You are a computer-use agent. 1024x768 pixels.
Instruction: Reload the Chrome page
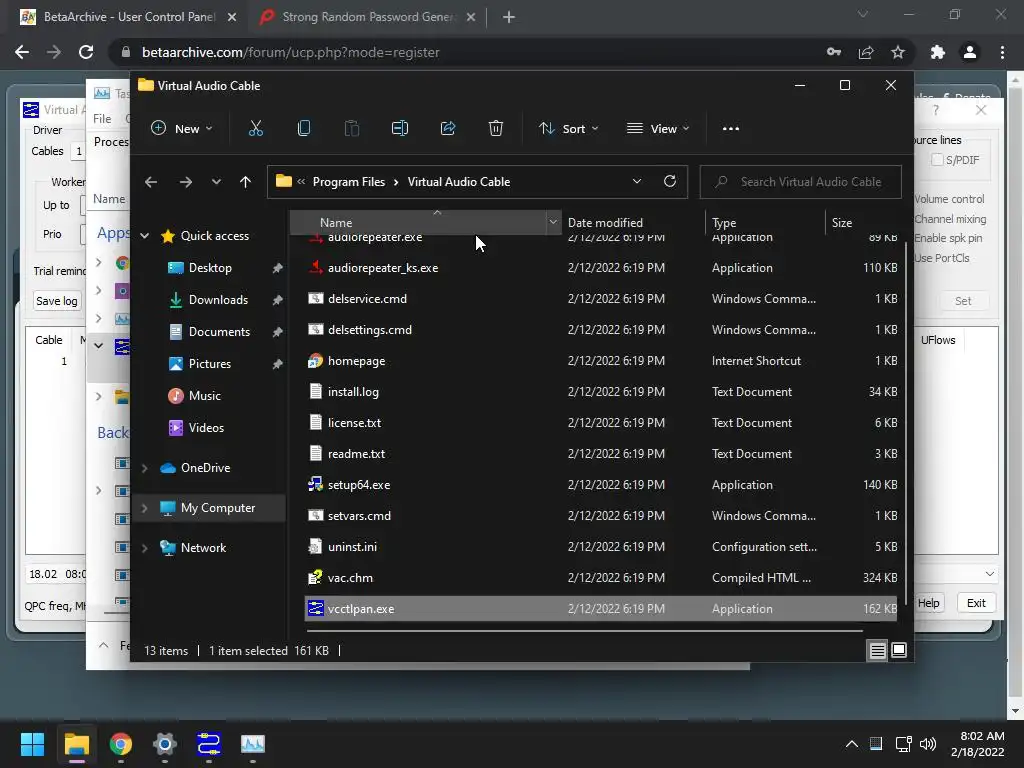pyautogui.click(x=86, y=52)
